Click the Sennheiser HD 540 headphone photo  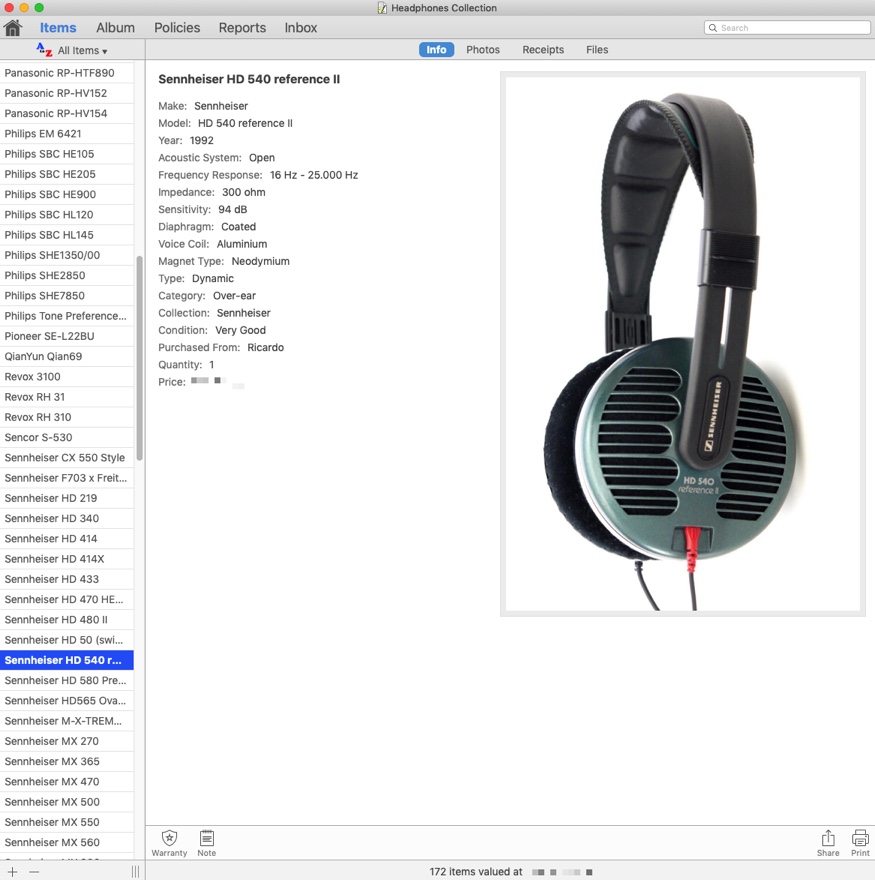click(x=682, y=343)
